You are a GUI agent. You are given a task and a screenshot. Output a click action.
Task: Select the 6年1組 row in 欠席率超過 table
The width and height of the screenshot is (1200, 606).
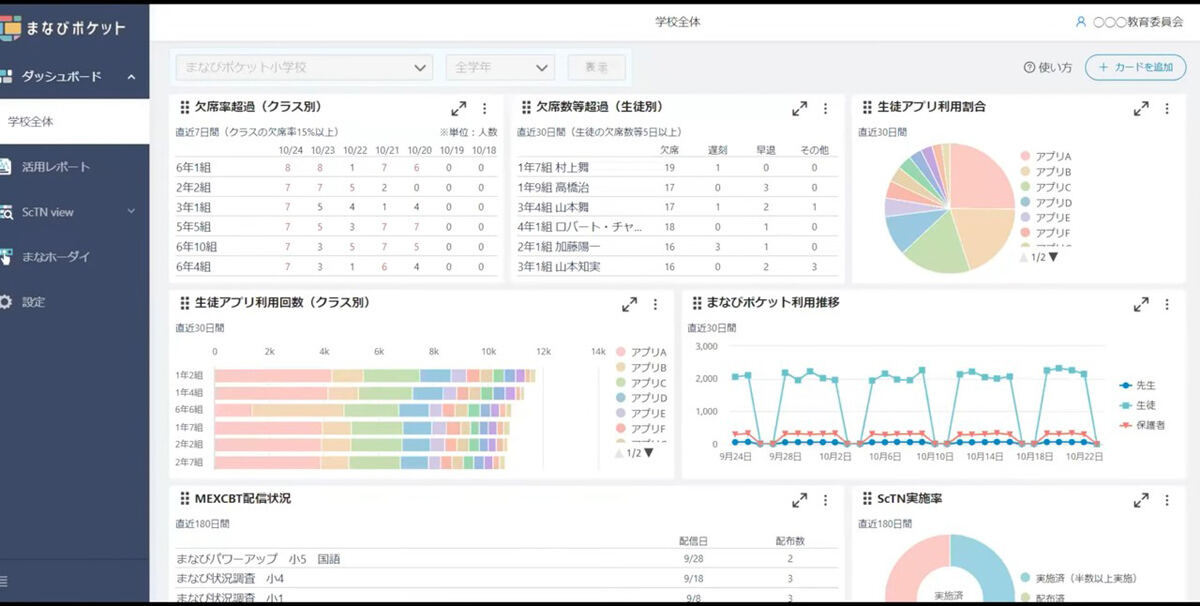[337, 168]
